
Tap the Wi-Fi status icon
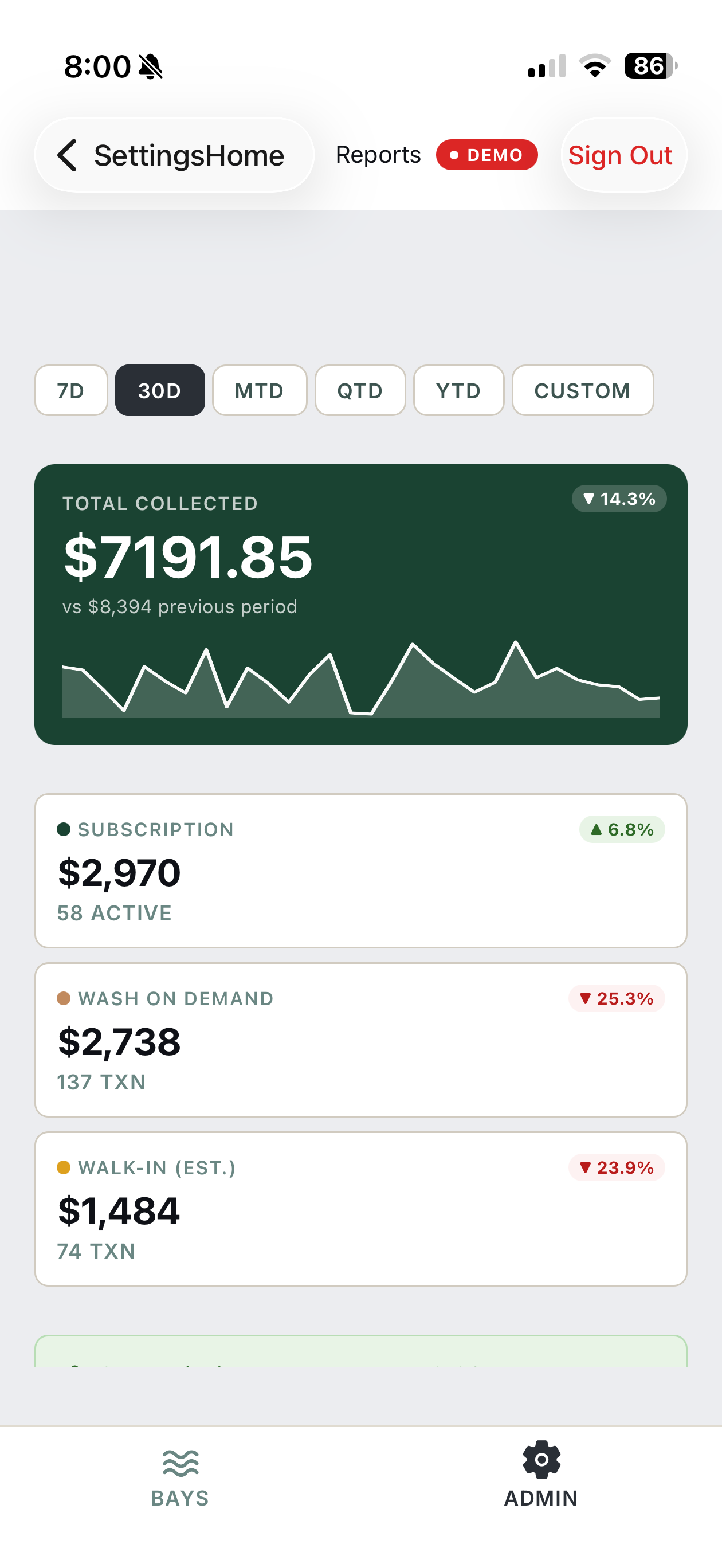595,66
